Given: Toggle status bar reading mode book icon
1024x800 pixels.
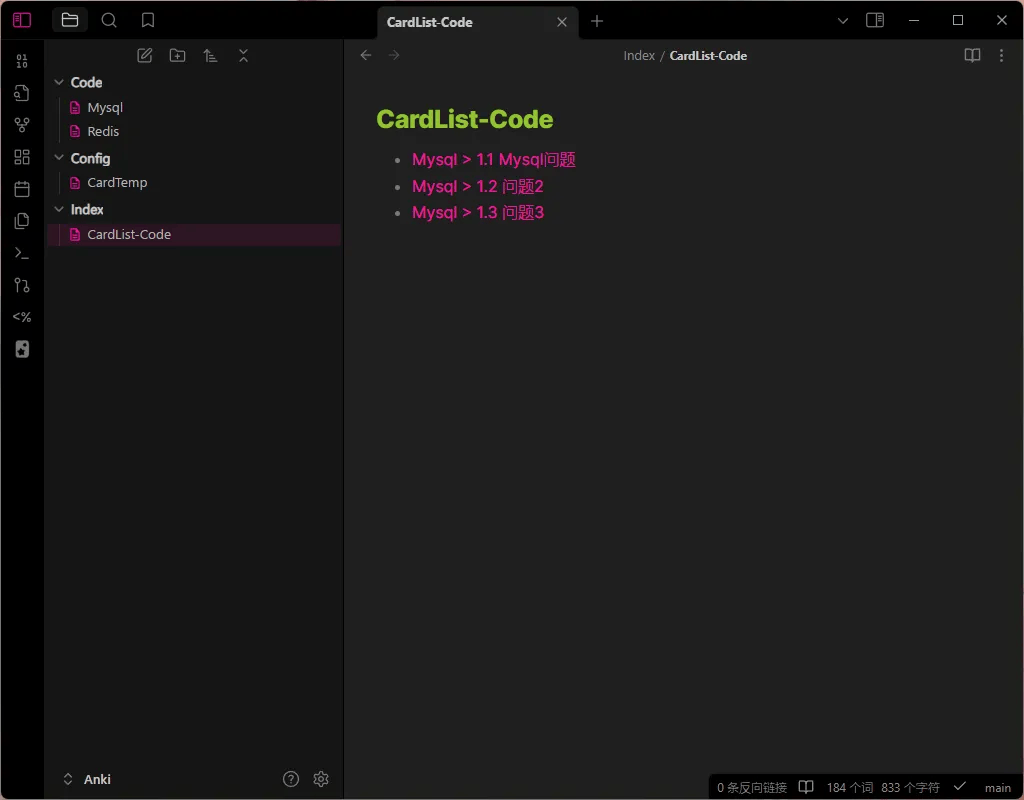Looking at the screenshot, I should (x=807, y=787).
